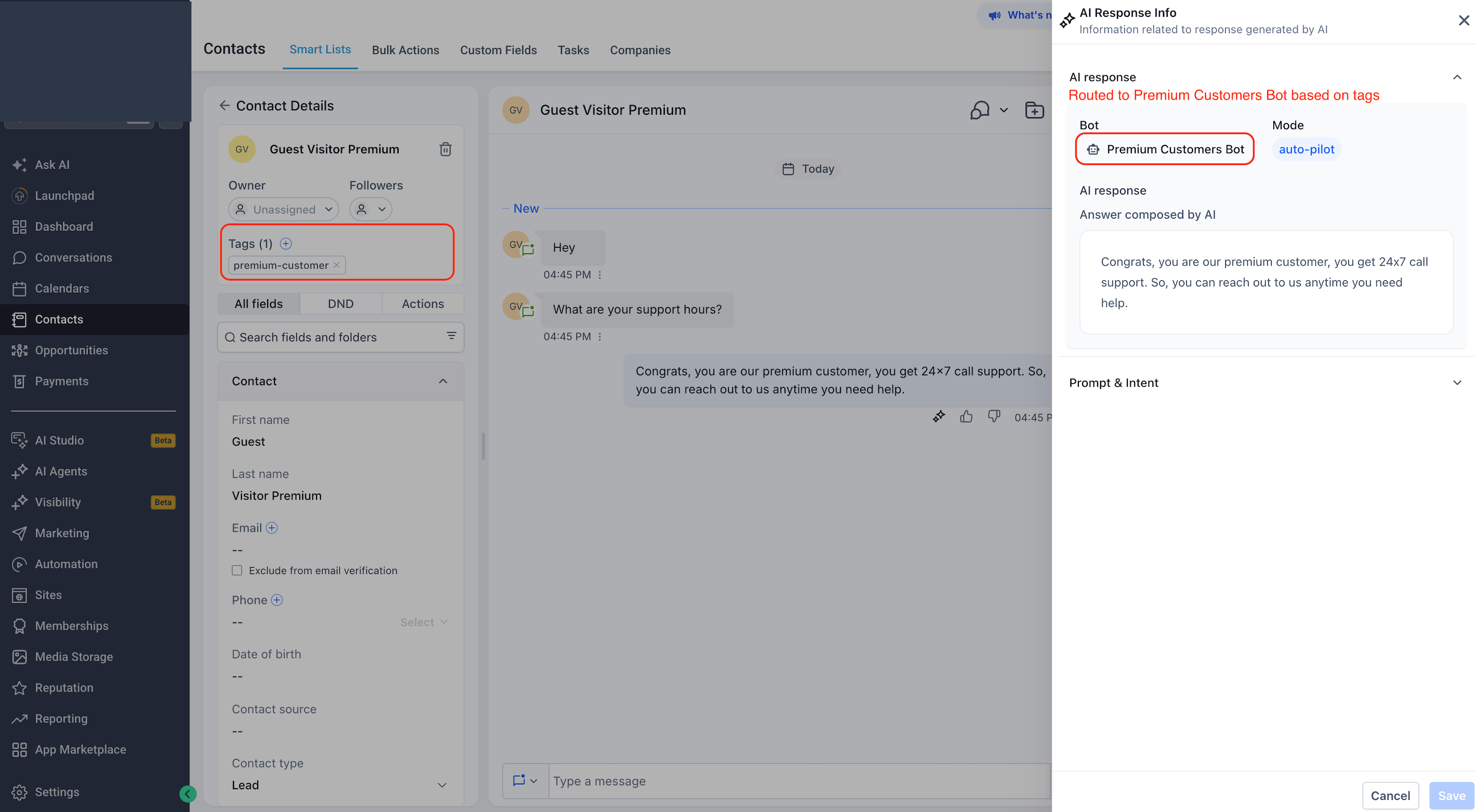Image resolution: width=1476 pixels, height=812 pixels.
Task: Go back from Contact Details
Action: click(225, 105)
